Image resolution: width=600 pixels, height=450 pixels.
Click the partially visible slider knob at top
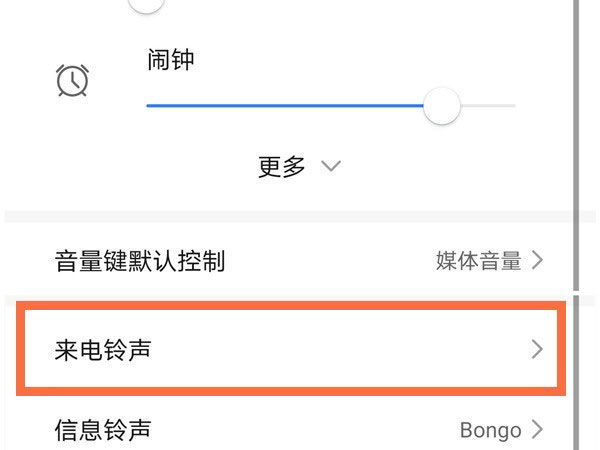(146, 4)
